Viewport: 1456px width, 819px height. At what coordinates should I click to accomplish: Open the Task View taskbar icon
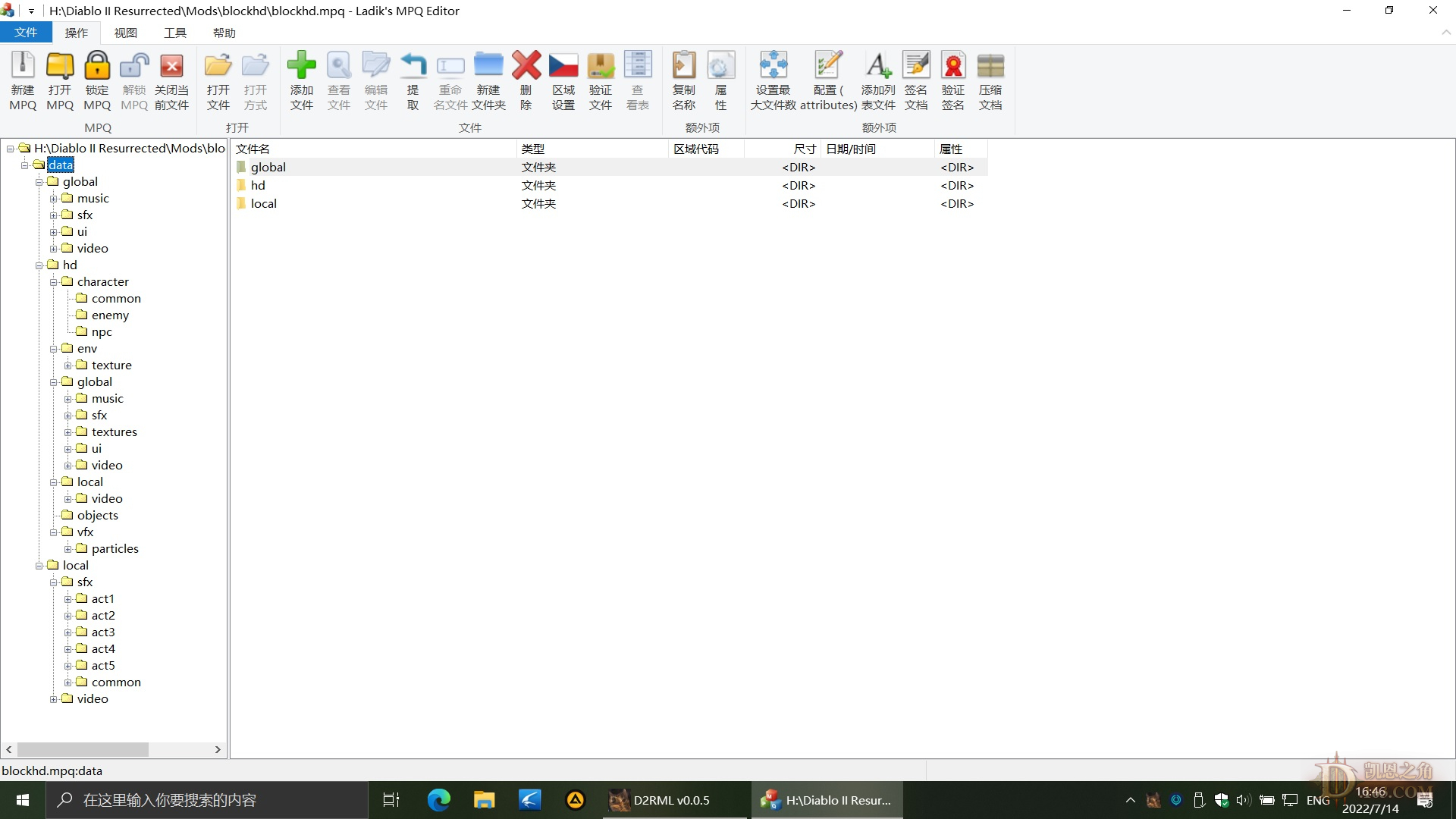pos(391,800)
